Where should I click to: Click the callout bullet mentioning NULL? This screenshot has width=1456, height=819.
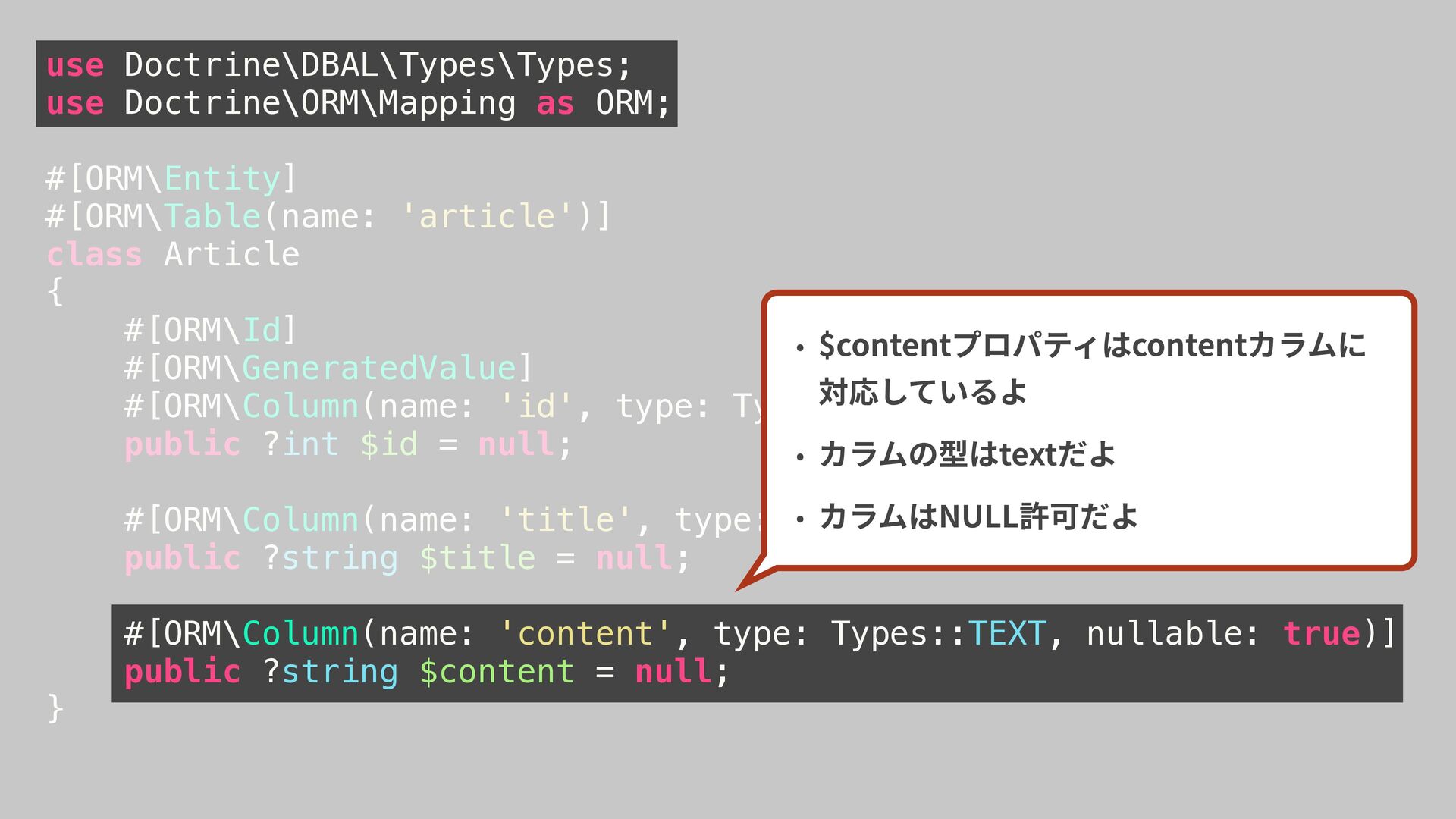coord(978,517)
